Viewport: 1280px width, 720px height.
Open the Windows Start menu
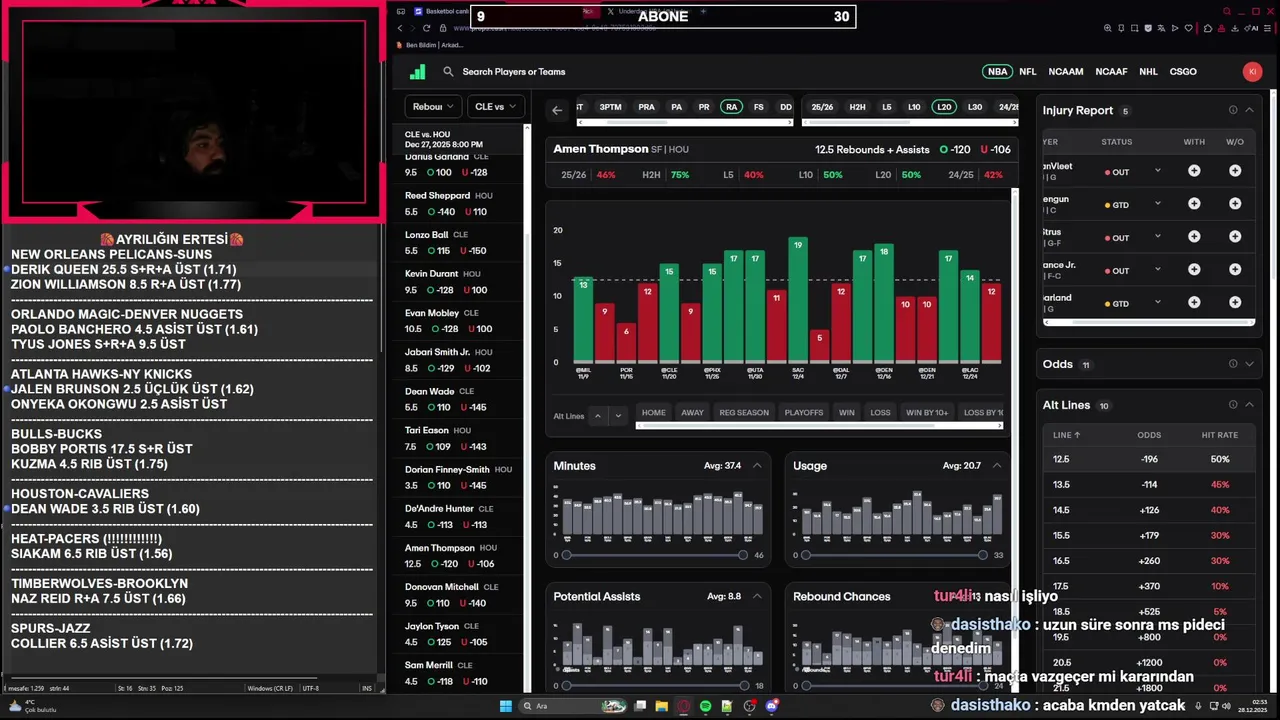tap(505, 706)
